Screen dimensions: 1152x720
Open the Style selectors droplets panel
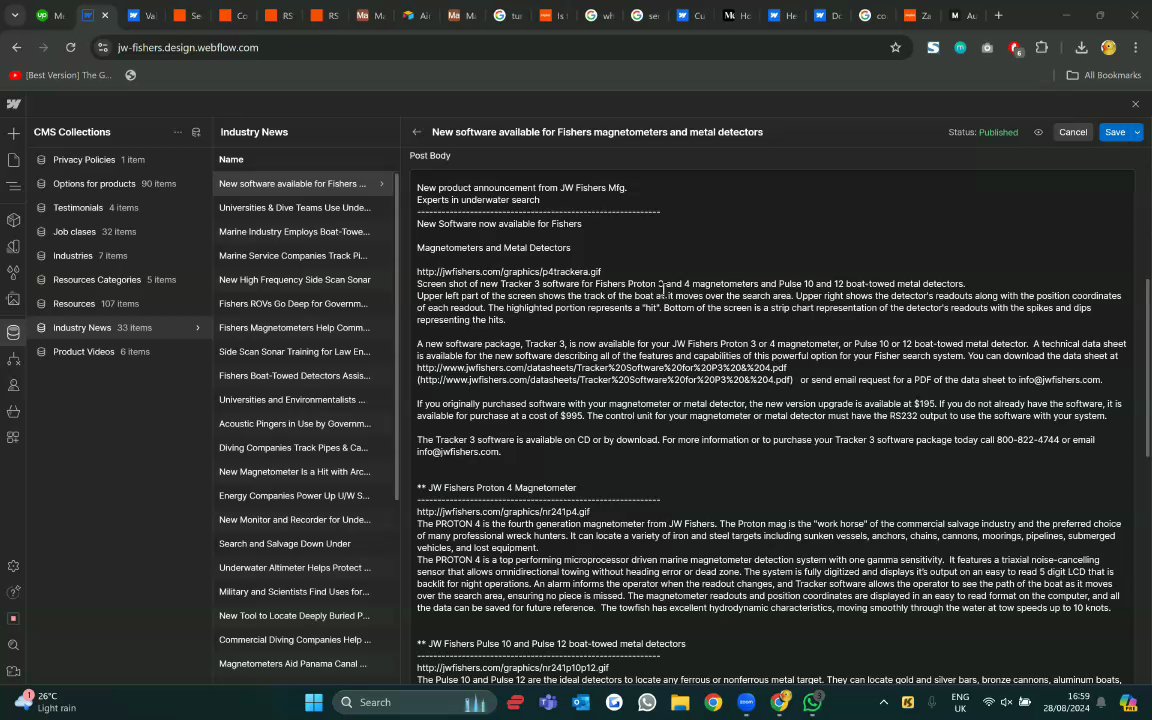tap(13, 273)
